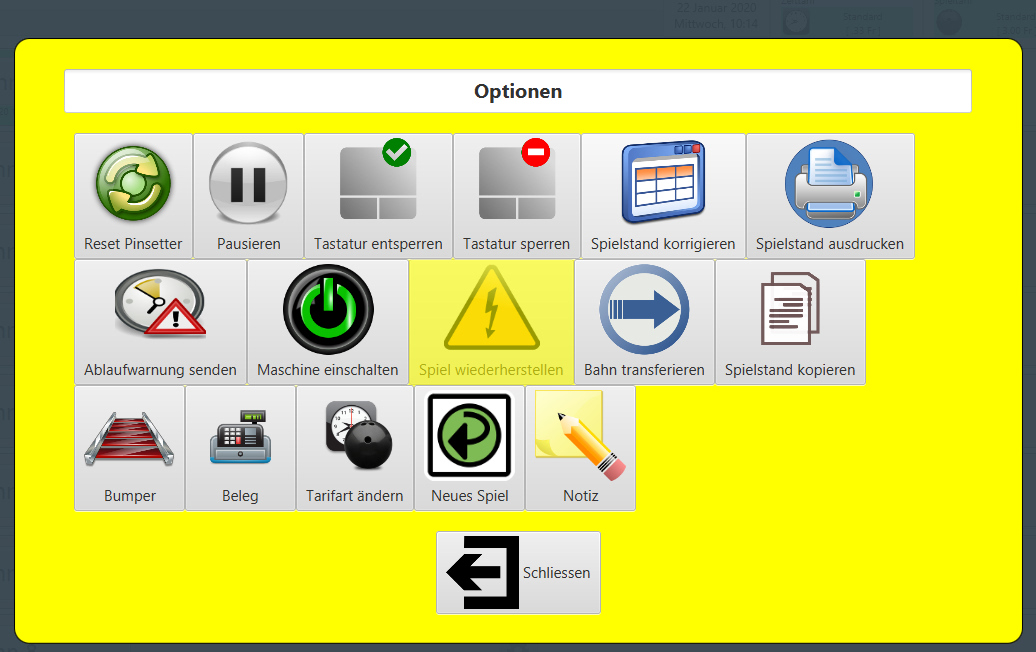
Task: Open the Beleg cash register
Action: (240, 448)
